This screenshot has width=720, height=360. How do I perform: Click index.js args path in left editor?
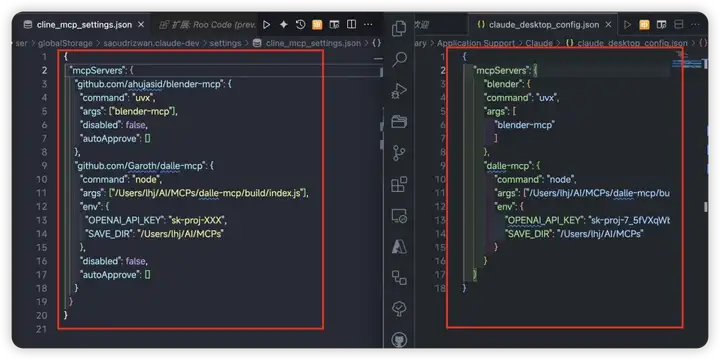coord(207,193)
